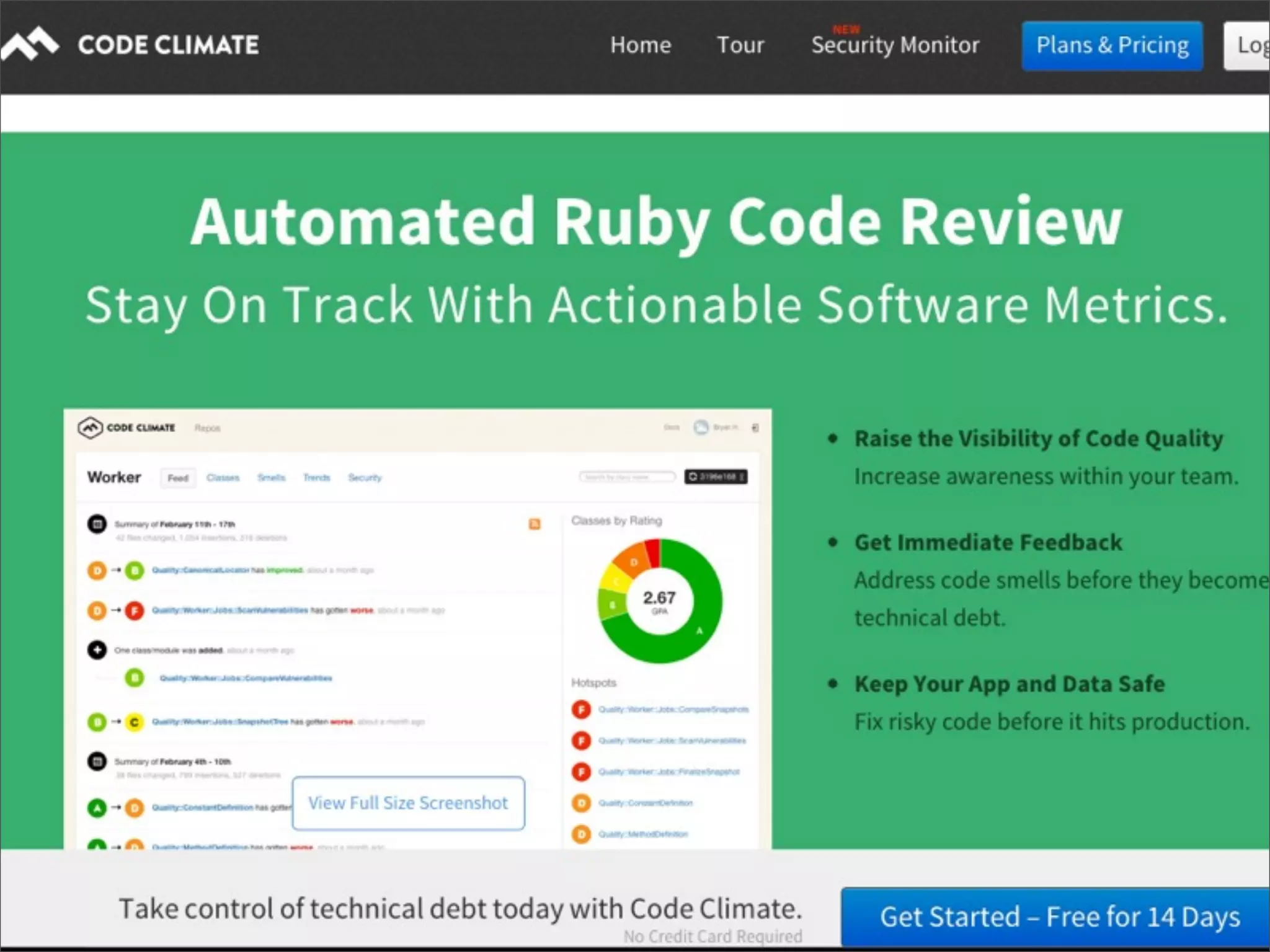Click the black plus class-added icon
This screenshot has width=1270, height=952.
pyautogui.click(x=97, y=650)
